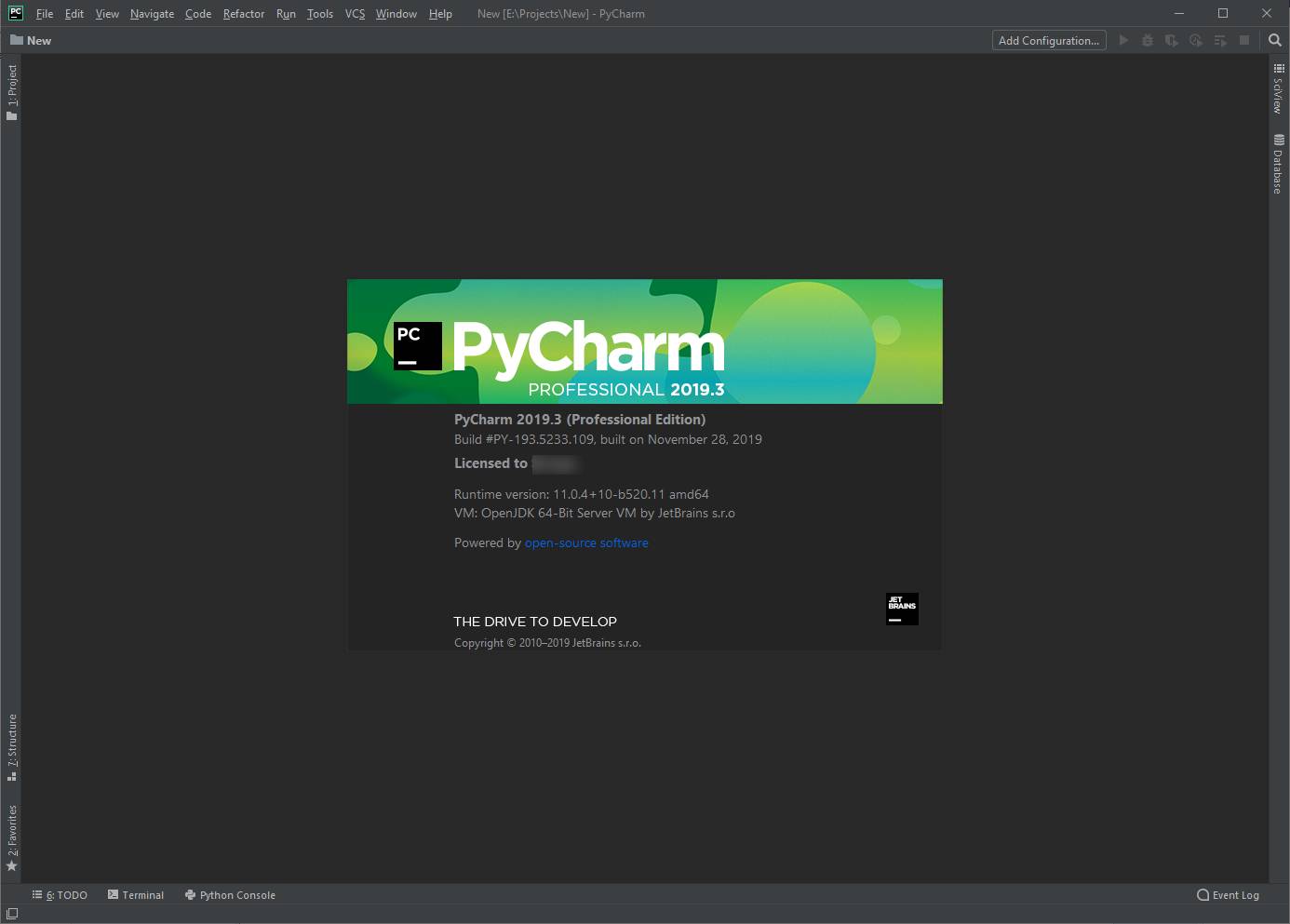Open the Structure tool window
Image resolution: width=1290 pixels, height=924 pixels.
click(x=12, y=747)
